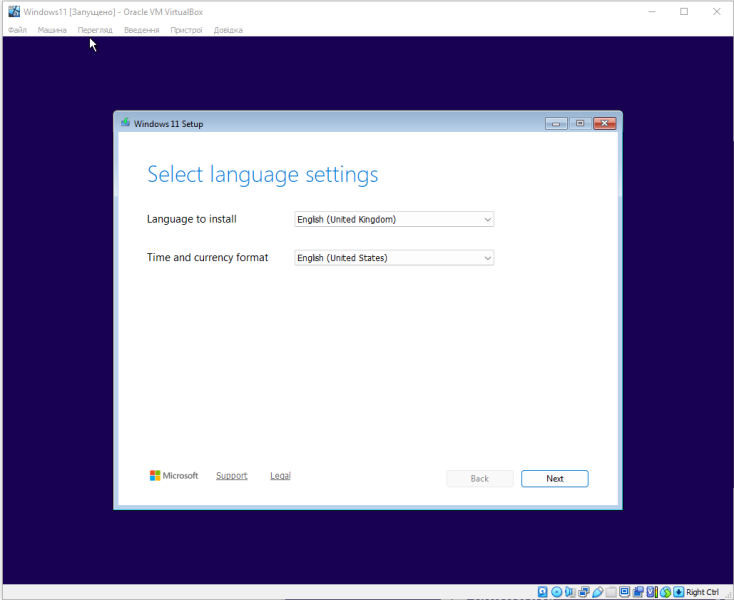Maximize the Windows 11 Setup dialog
The width and height of the screenshot is (734, 600).
(580, 123)
